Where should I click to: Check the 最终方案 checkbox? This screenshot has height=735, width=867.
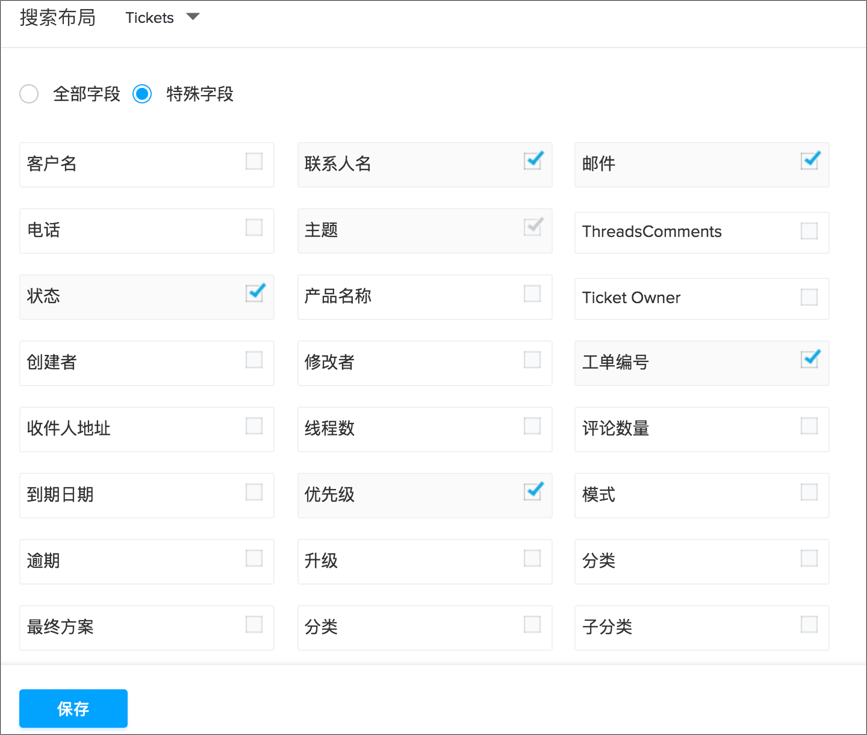point(254,625)
